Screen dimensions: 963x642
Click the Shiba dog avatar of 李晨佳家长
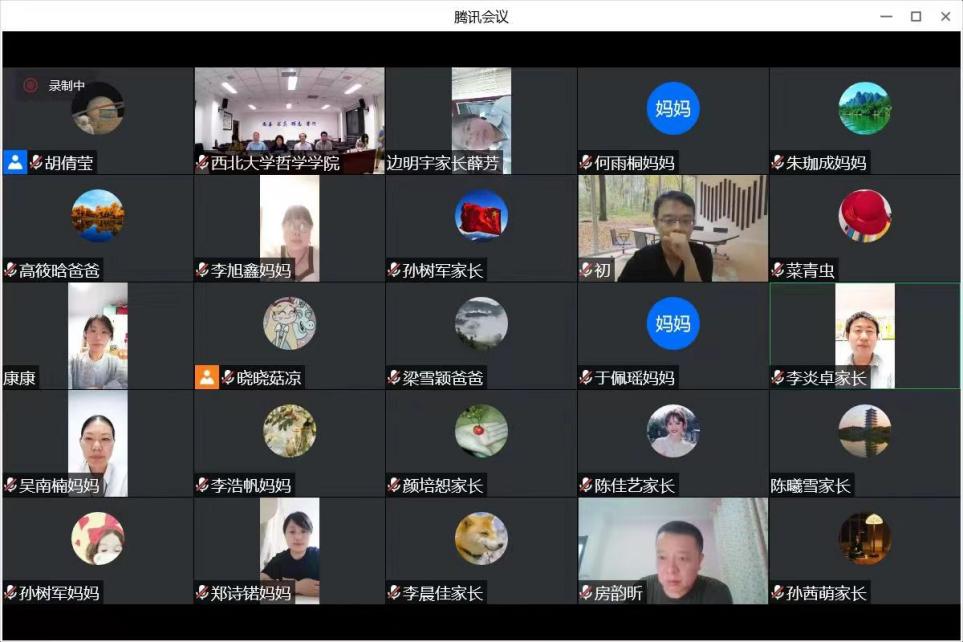(481, 538)
